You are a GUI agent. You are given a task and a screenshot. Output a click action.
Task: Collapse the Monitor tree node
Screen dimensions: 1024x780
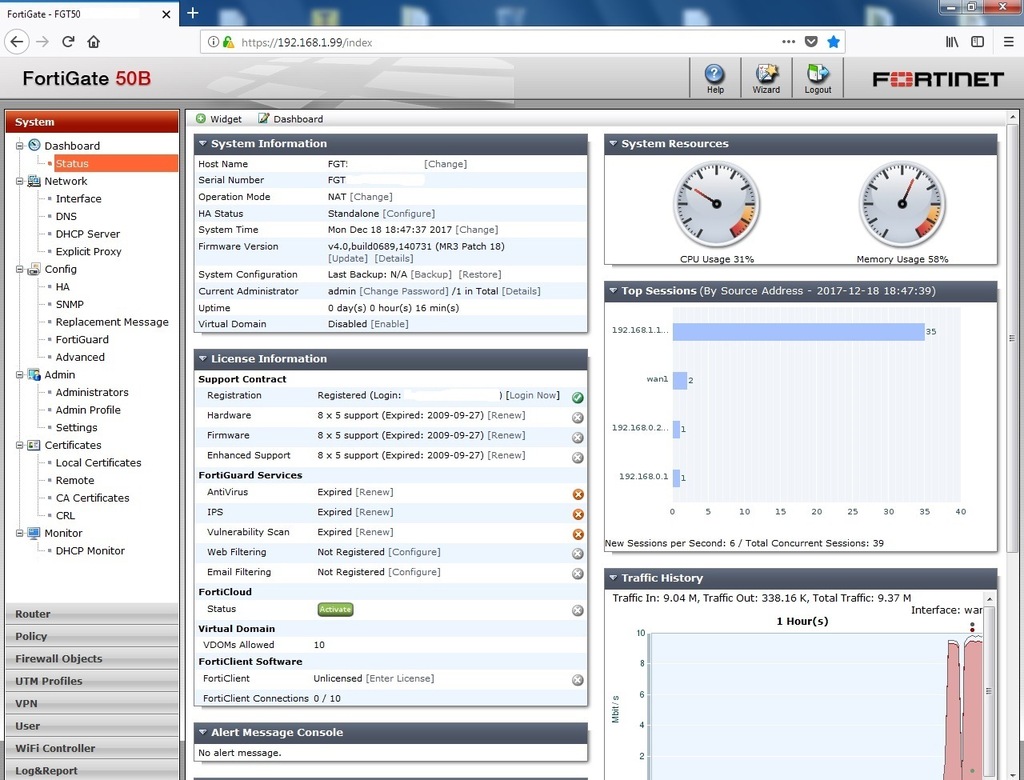tap(20, 533)
